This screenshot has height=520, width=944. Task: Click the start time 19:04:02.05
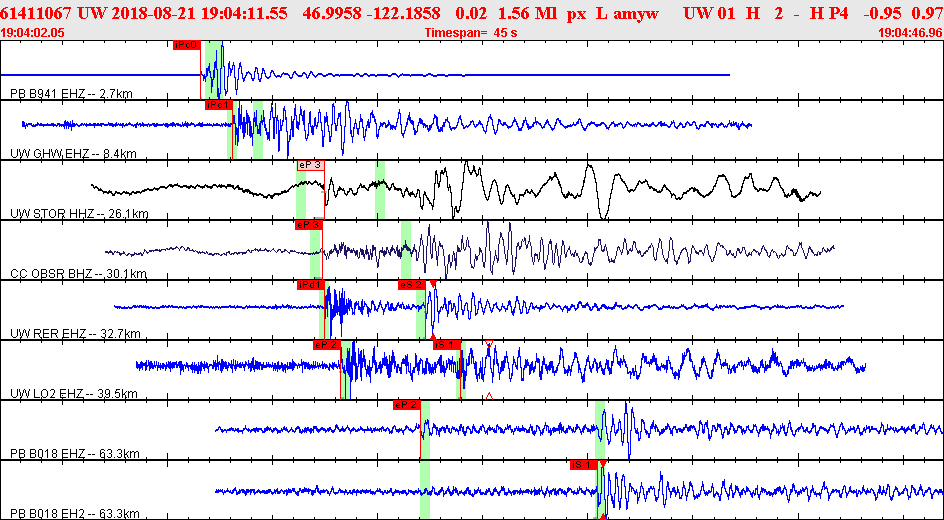[x=34, y=33]
